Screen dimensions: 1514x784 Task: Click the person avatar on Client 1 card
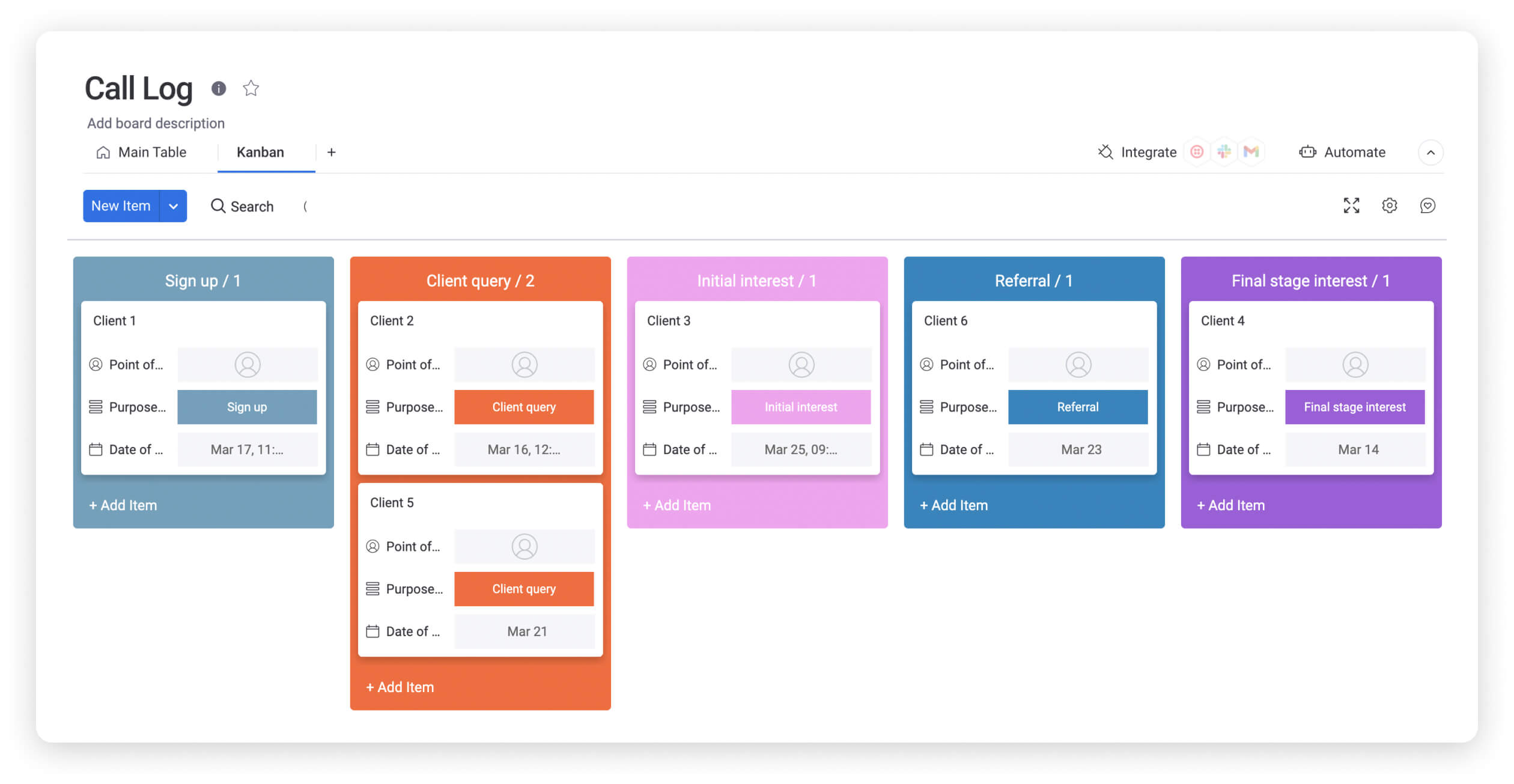(x=248, y=364)
